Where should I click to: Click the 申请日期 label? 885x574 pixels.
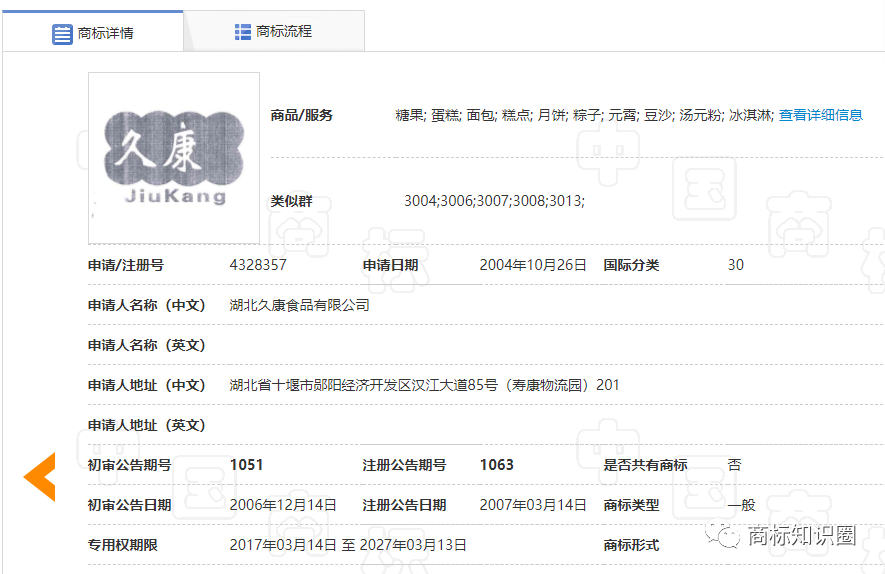(390, 265)
